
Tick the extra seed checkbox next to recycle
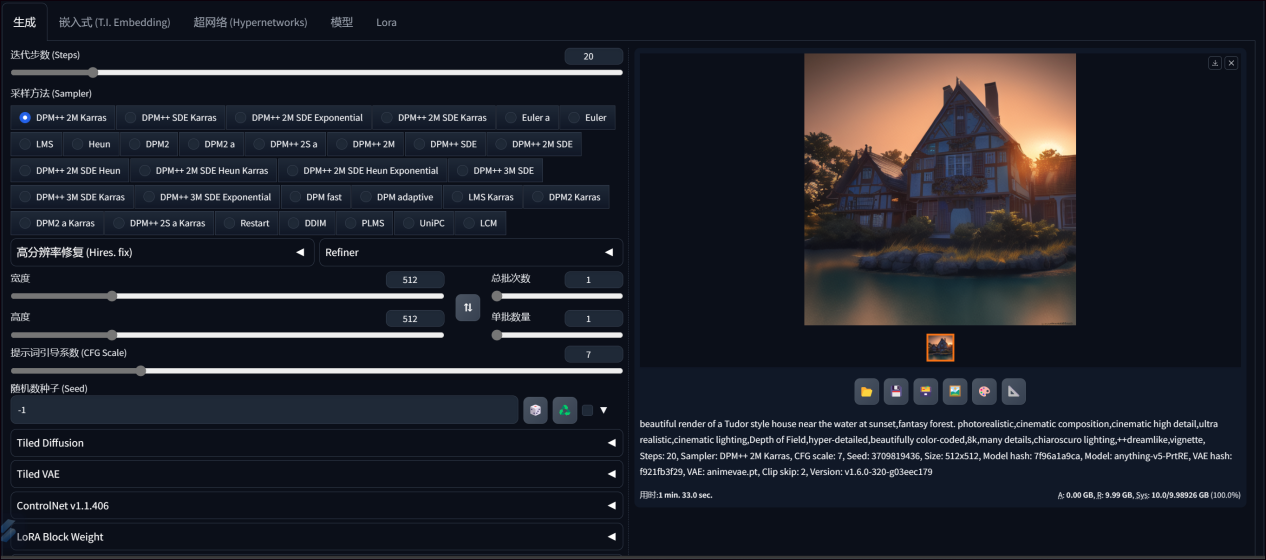pos(587,410)
